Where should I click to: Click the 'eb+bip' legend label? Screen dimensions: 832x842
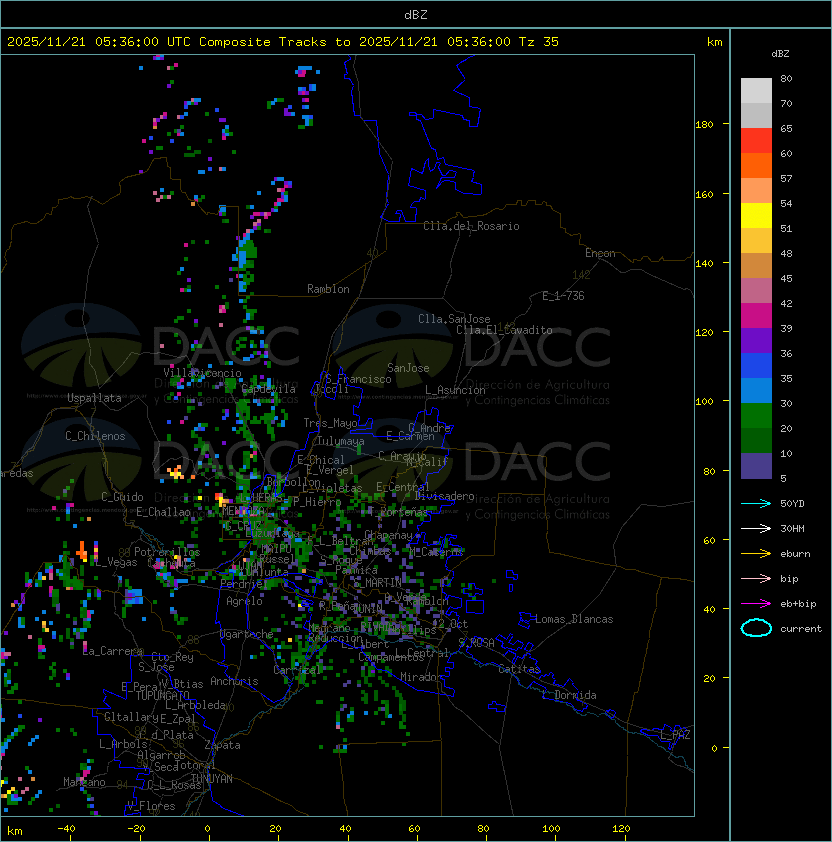[798, 604]
